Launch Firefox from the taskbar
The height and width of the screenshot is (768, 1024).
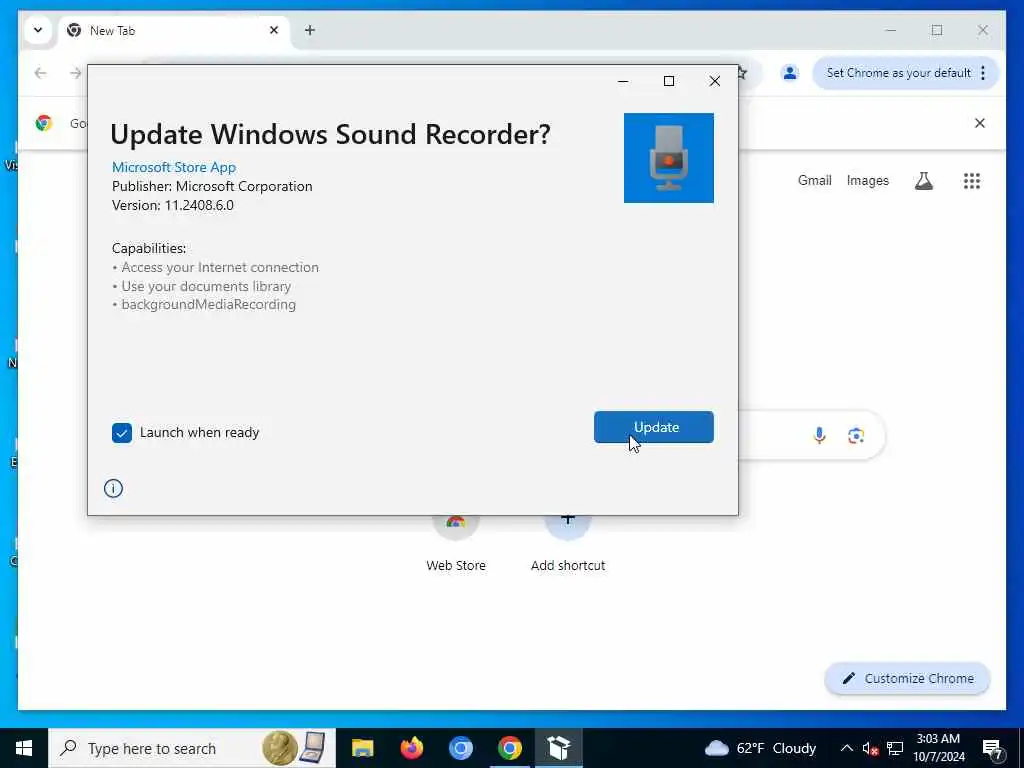(x=411, y=748)
